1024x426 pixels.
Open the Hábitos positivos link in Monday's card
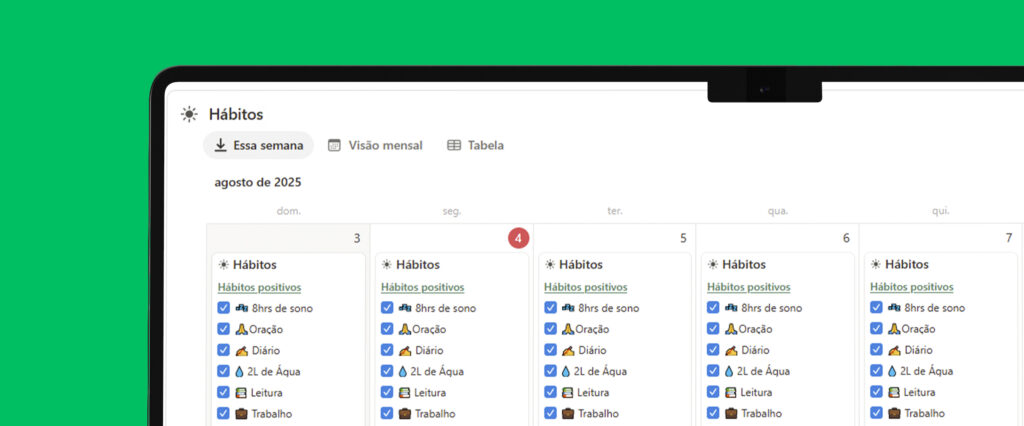(x=422, y=287)
